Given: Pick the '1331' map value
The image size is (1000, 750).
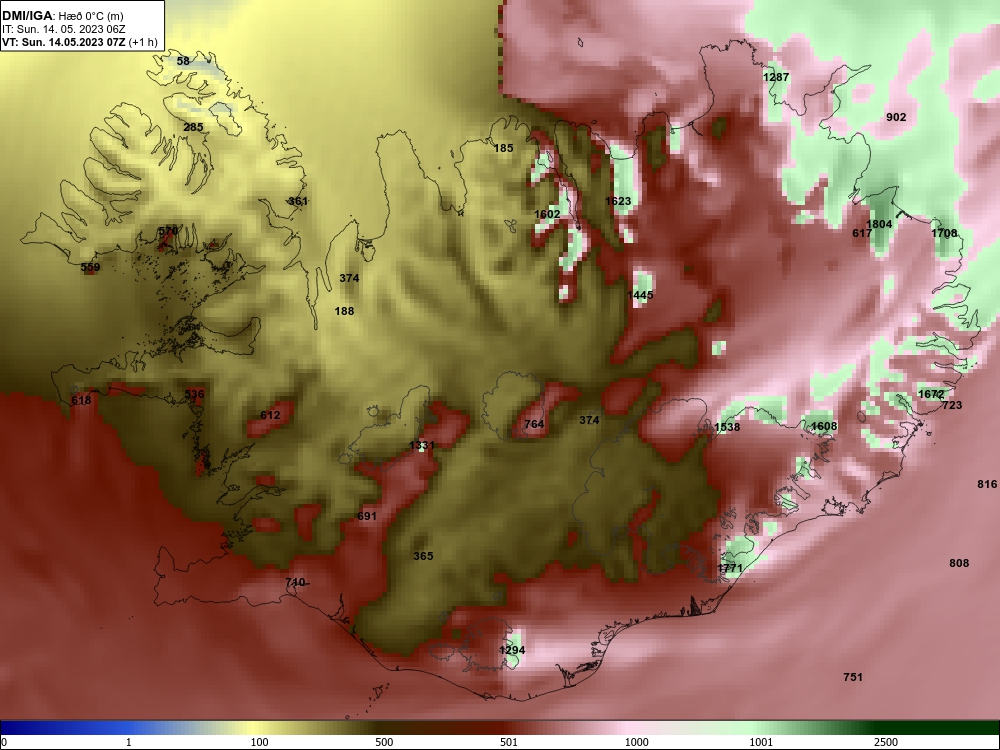Looking at the screenshot, I should (422, 445).
